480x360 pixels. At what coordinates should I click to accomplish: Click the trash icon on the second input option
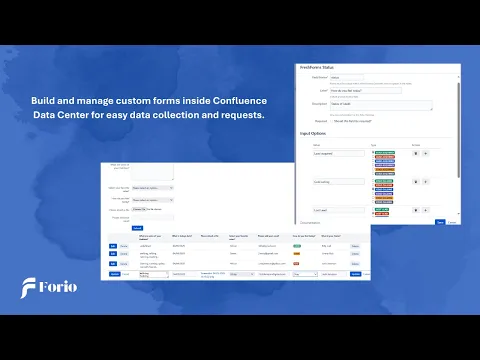point(415,182)
